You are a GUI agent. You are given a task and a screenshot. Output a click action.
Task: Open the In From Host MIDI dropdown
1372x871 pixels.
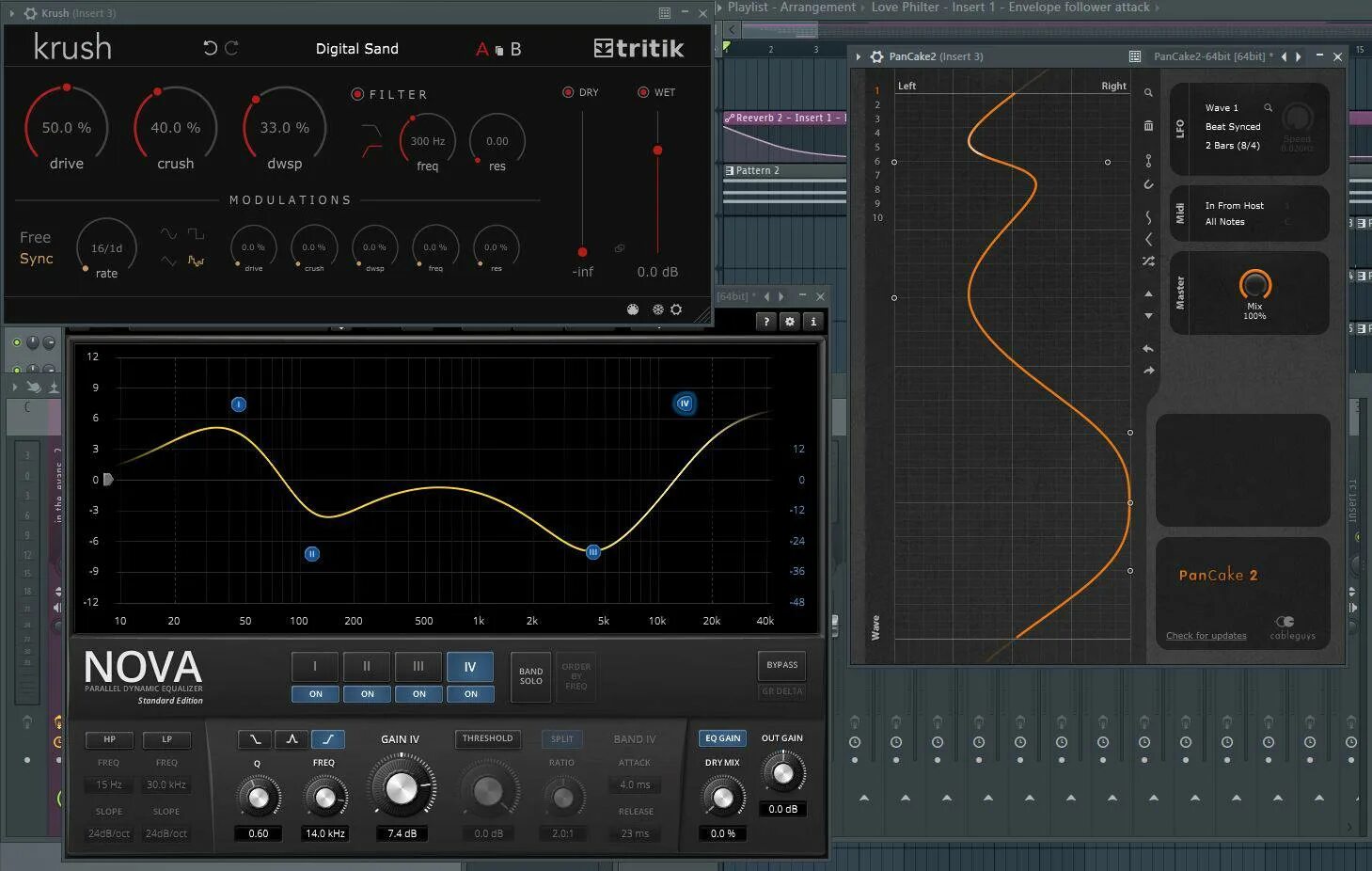[x=1235, y=206]
